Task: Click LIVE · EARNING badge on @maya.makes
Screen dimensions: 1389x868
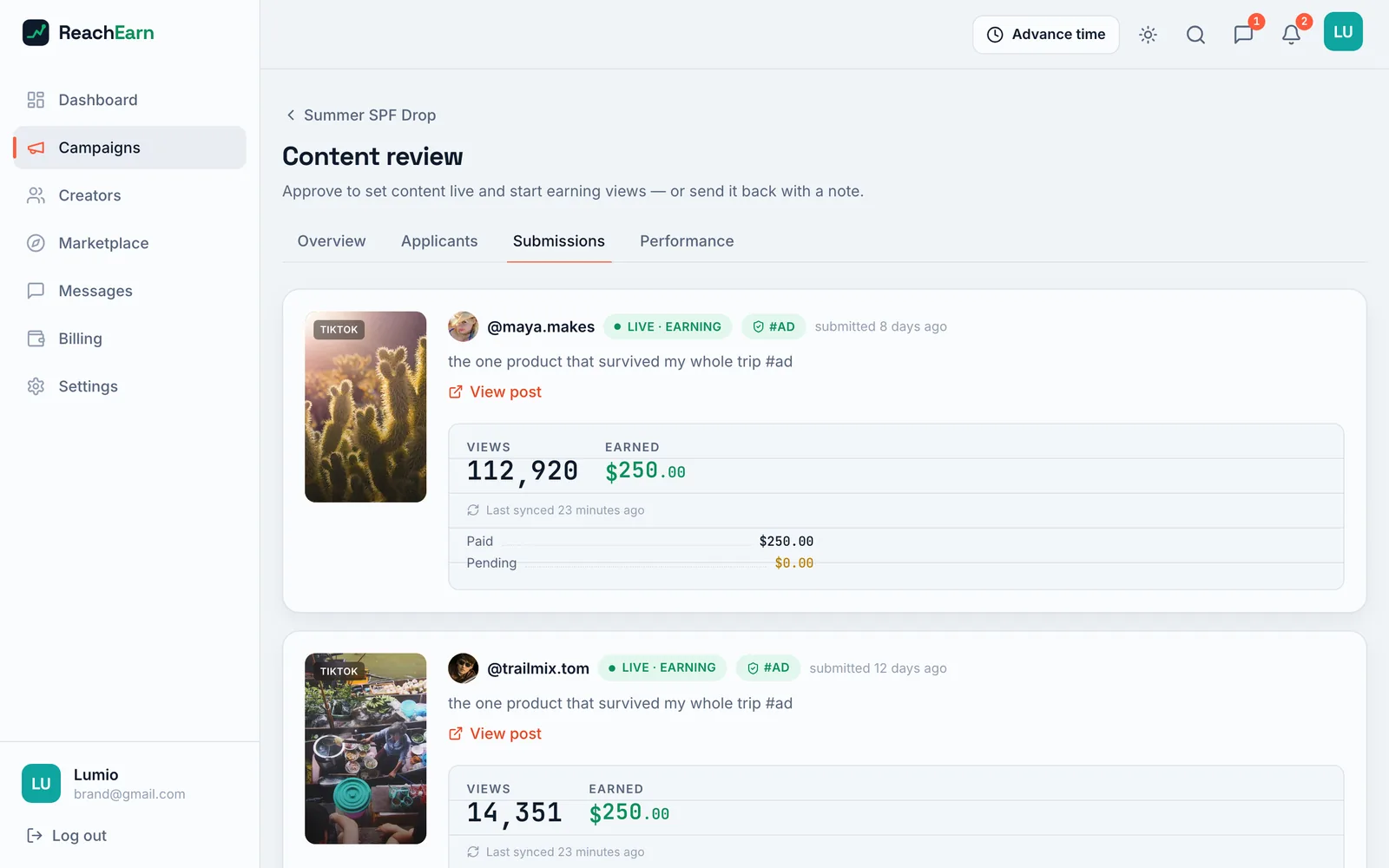Action: [x=668, y=326]
